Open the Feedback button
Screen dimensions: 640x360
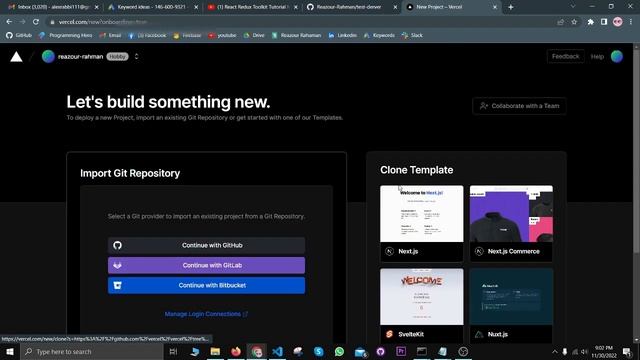point(565,56)
